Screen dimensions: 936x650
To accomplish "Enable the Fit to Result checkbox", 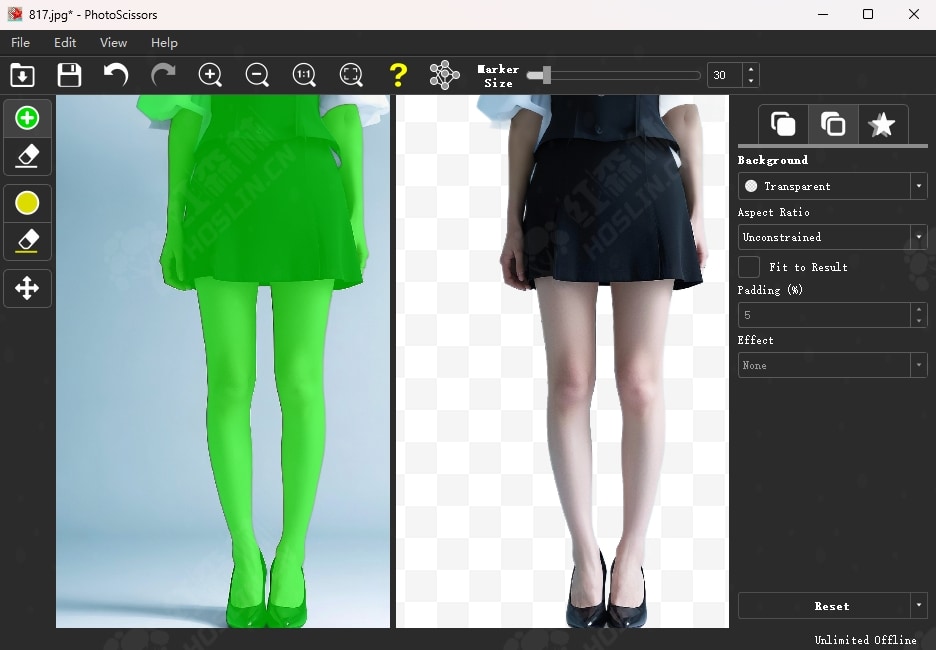I will point(749,267).
